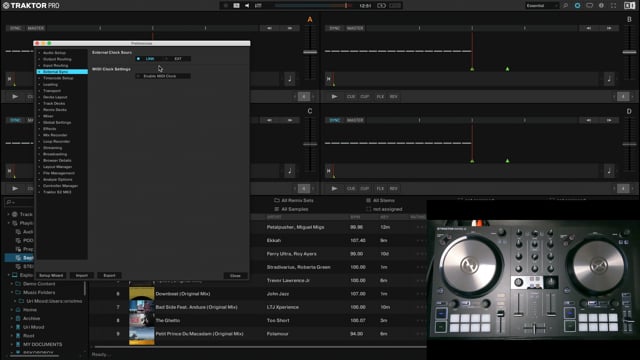
Task: Expand the Home folder node
Action: [x=12, y=310]
